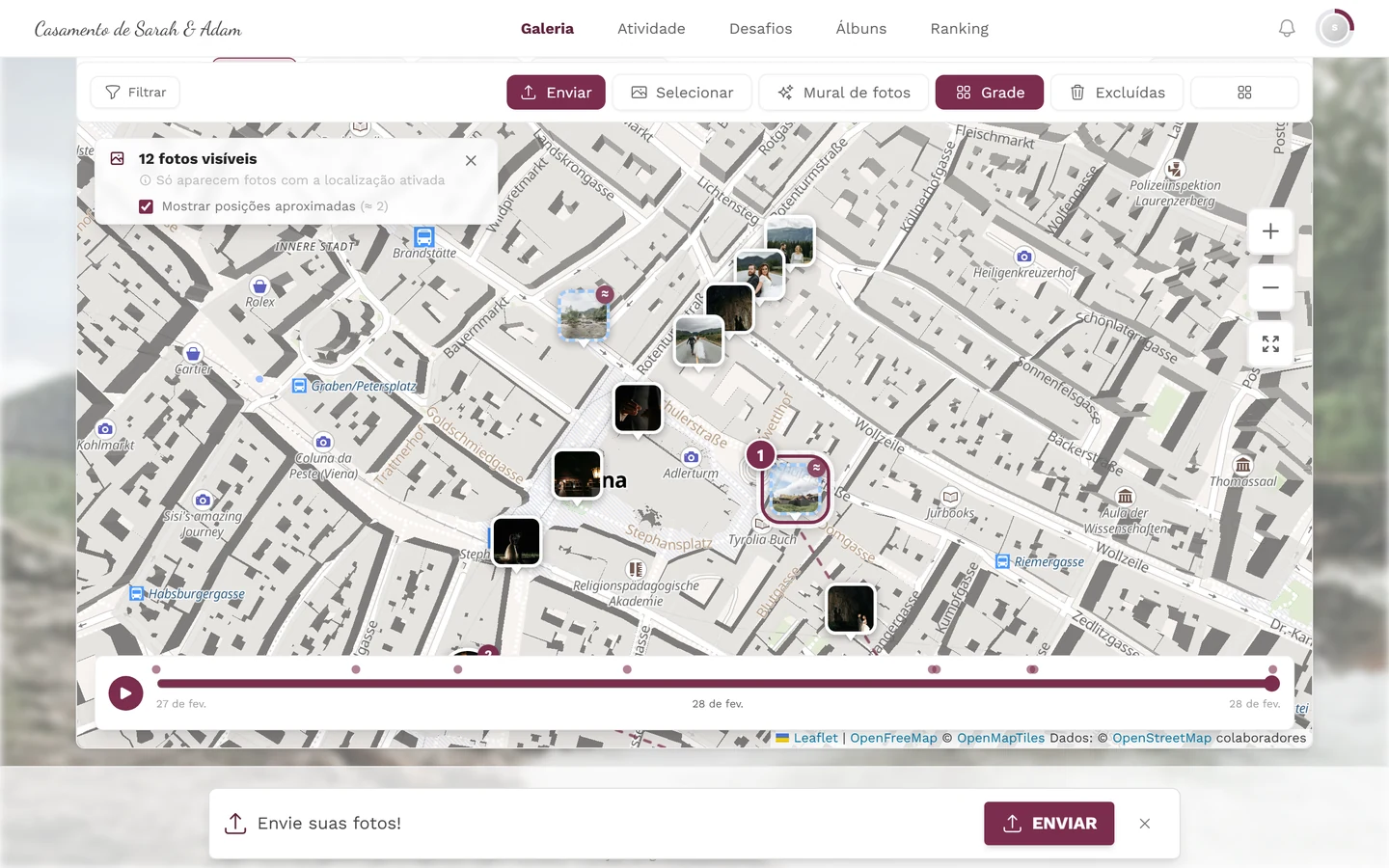
Task: Click the Riemergasse transit stop icon
Action: (1003, 561)
